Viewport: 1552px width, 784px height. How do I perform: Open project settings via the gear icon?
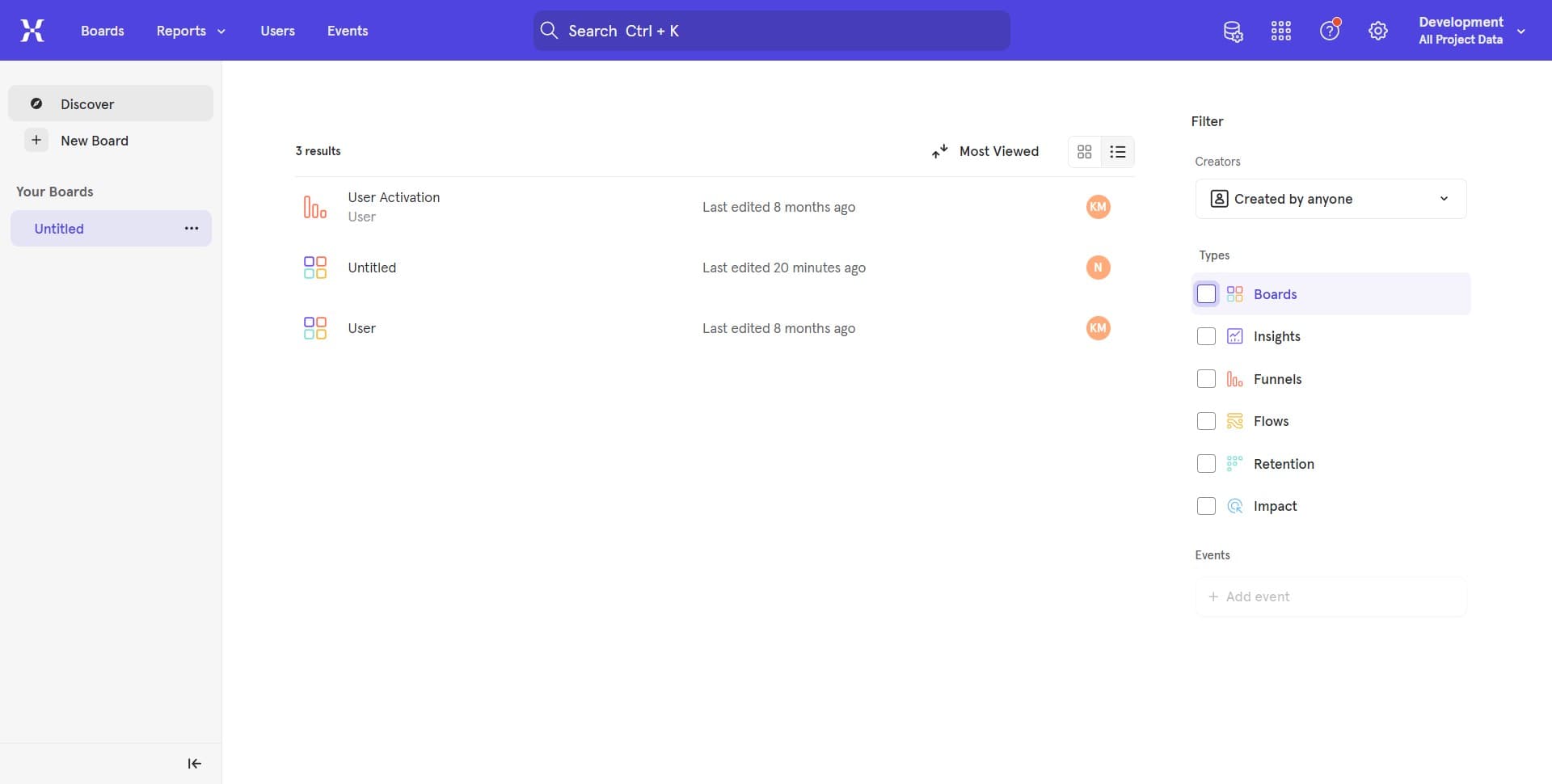tap(1378, 31)
